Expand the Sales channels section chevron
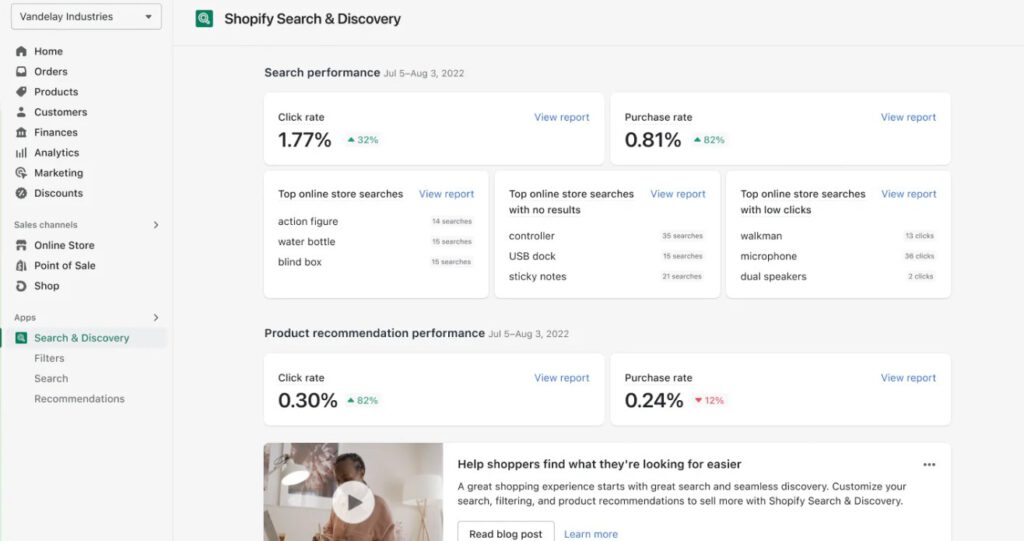Screen dimensions: 1024x541 [x=156, y=225]
